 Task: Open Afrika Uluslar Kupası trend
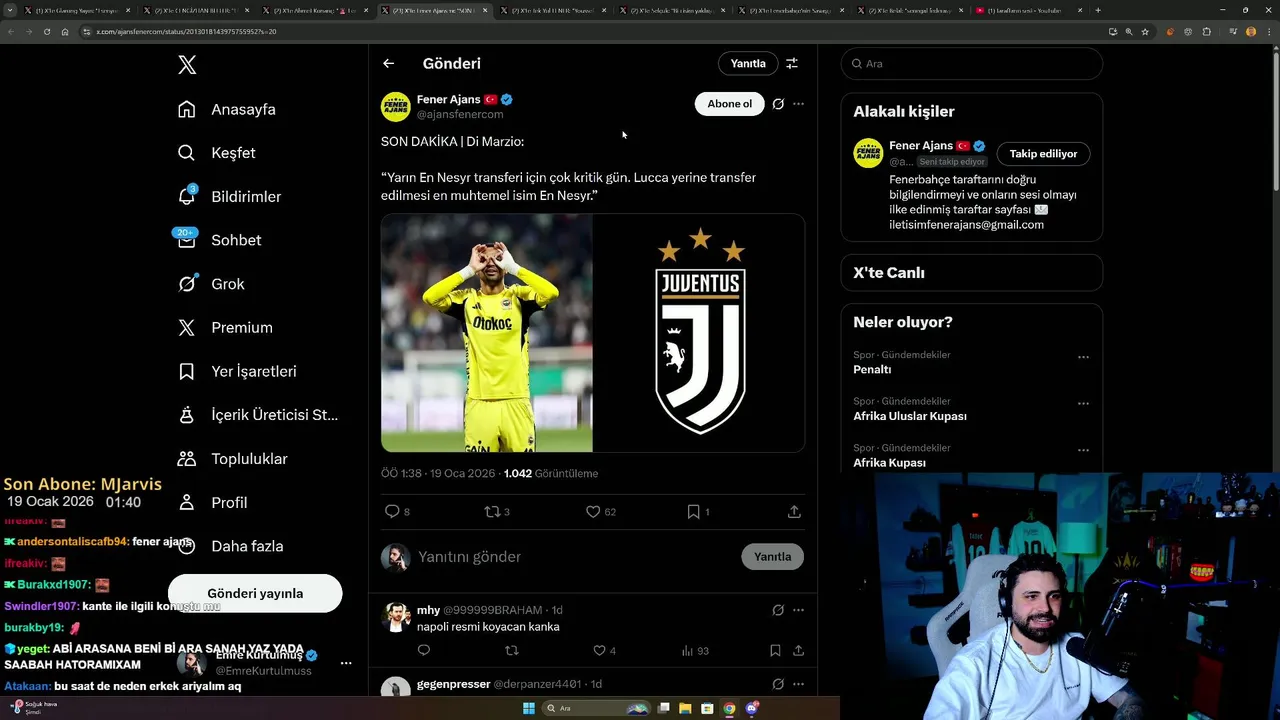[x=910, y=416]
